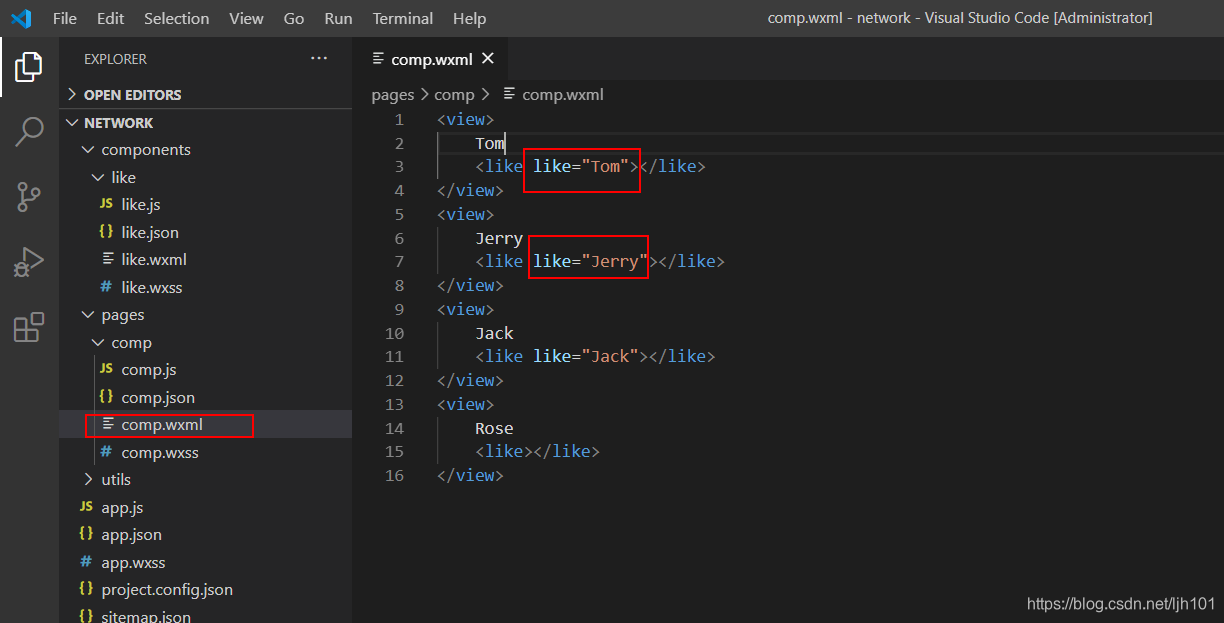This screenshot has width=1224, height=623.
Task: Open the Help menu
Action: [x=469, y=18]
